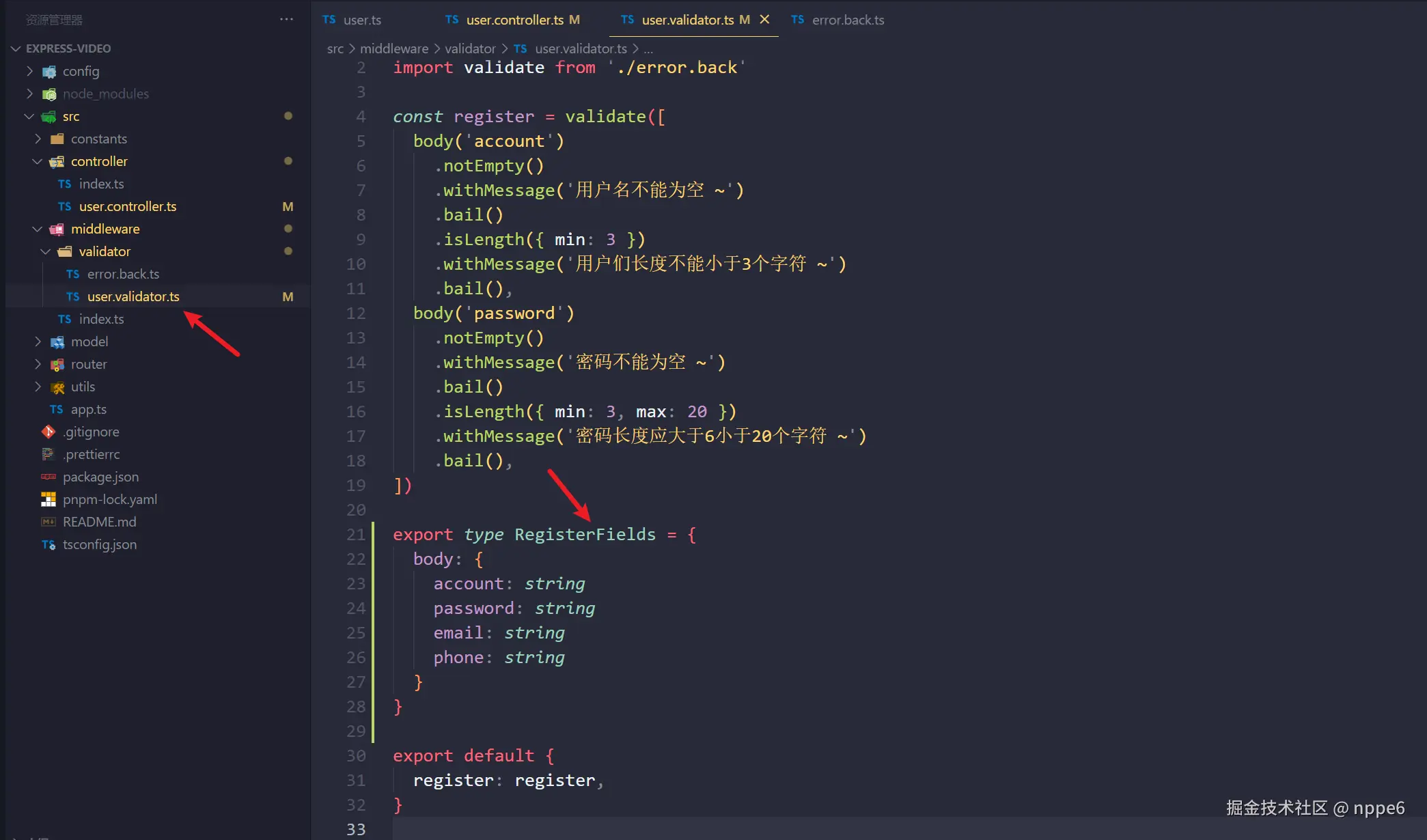Click the .prettierrc file icon
Screen dimensions: 1427x840
pos(49,454)
